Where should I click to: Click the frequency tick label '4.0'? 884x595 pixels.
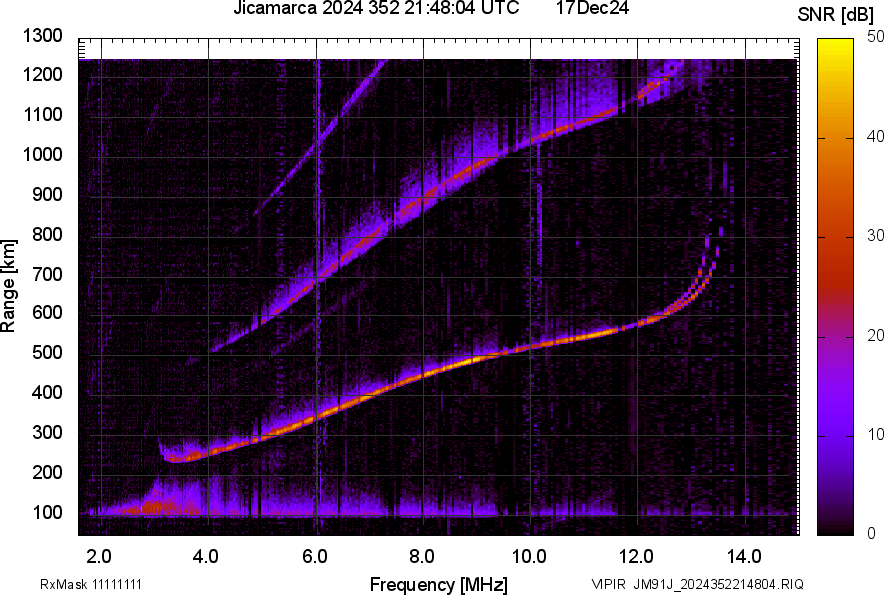tap(205, 557)
